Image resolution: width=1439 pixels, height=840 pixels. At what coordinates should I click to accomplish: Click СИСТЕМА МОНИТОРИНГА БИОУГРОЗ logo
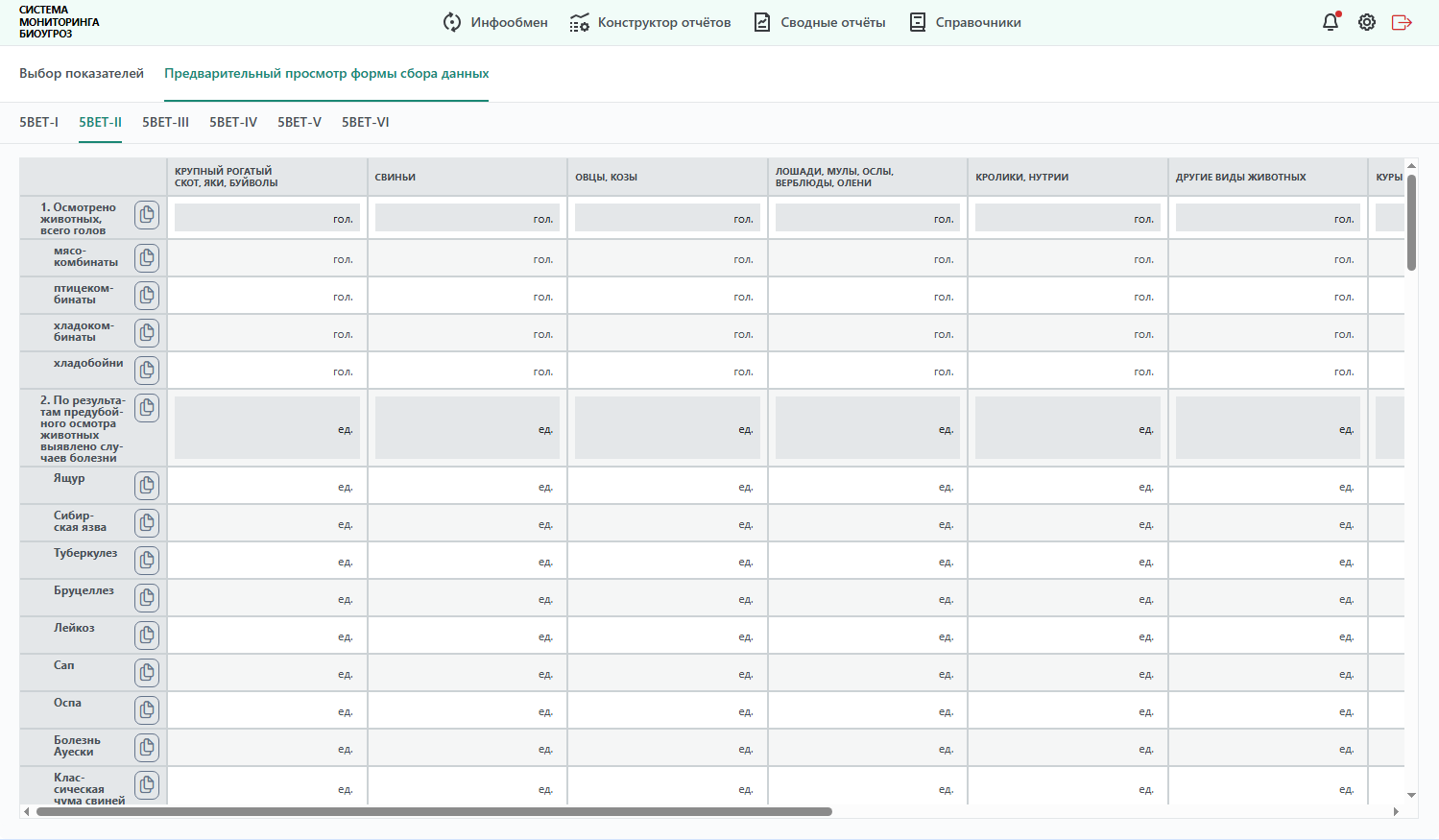[60, 22]
